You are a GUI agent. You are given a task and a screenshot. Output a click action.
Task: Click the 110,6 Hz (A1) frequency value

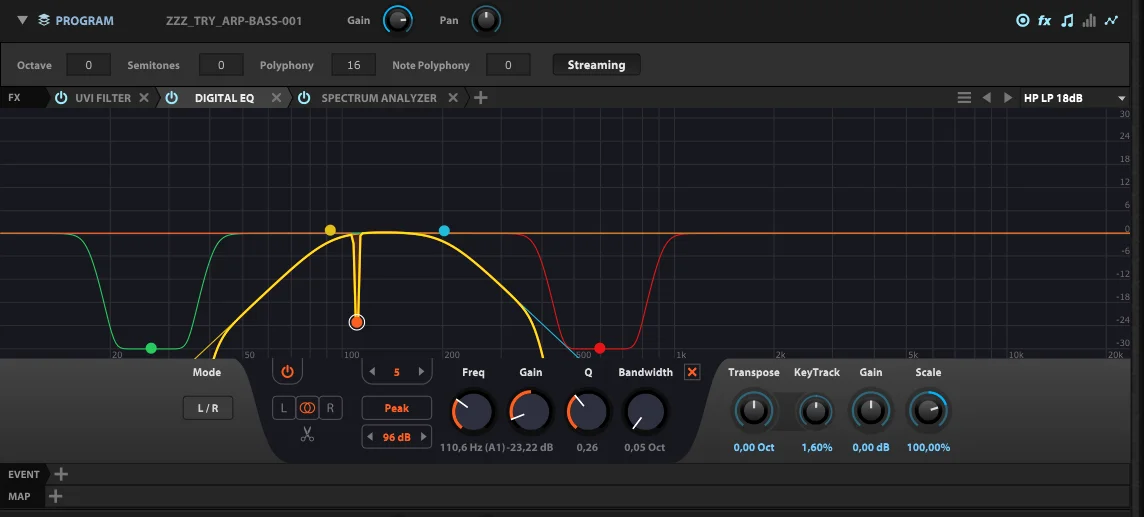[472, 448]
